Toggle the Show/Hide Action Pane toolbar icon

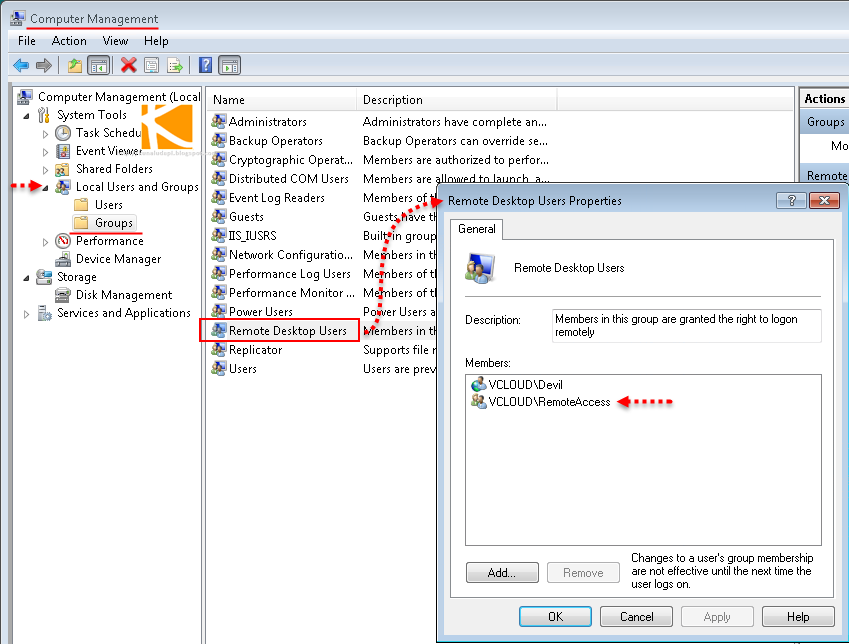[x=231, y=66]
